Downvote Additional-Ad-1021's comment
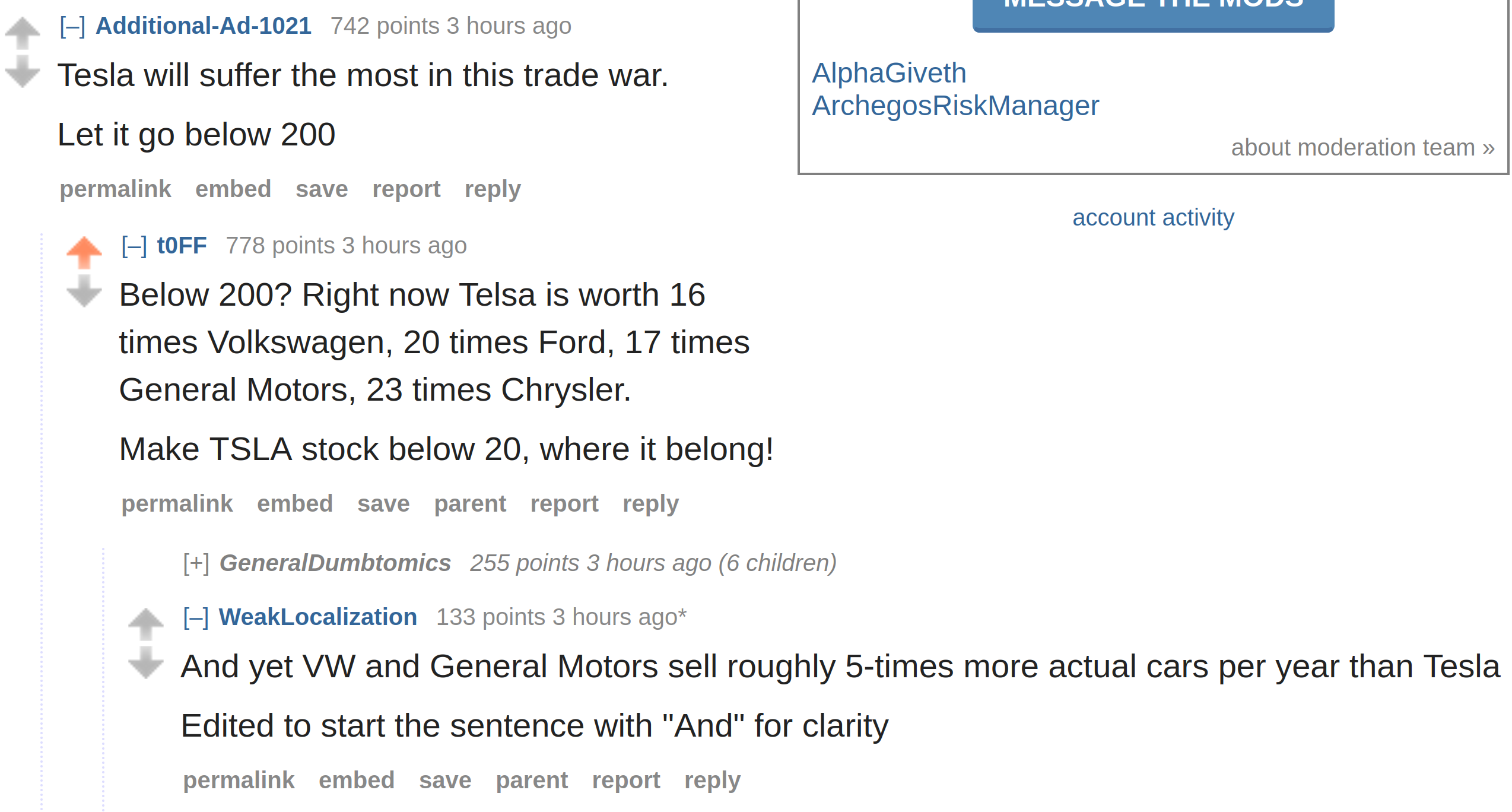1512x812 pixels. point(23,71)
